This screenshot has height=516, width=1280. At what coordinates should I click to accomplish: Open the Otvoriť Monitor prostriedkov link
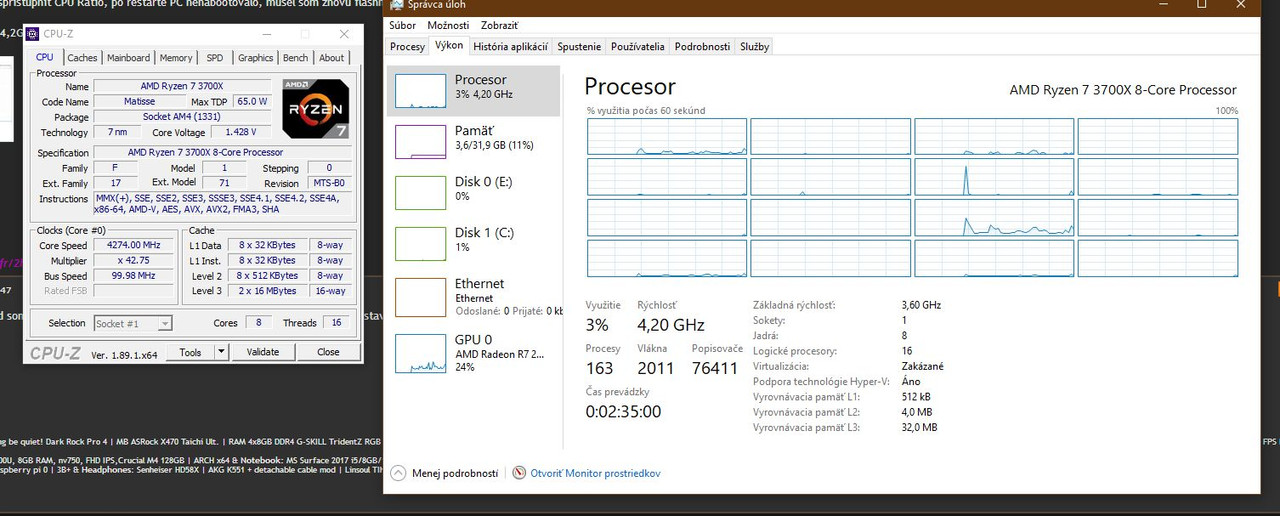click(x=595, y=473)
